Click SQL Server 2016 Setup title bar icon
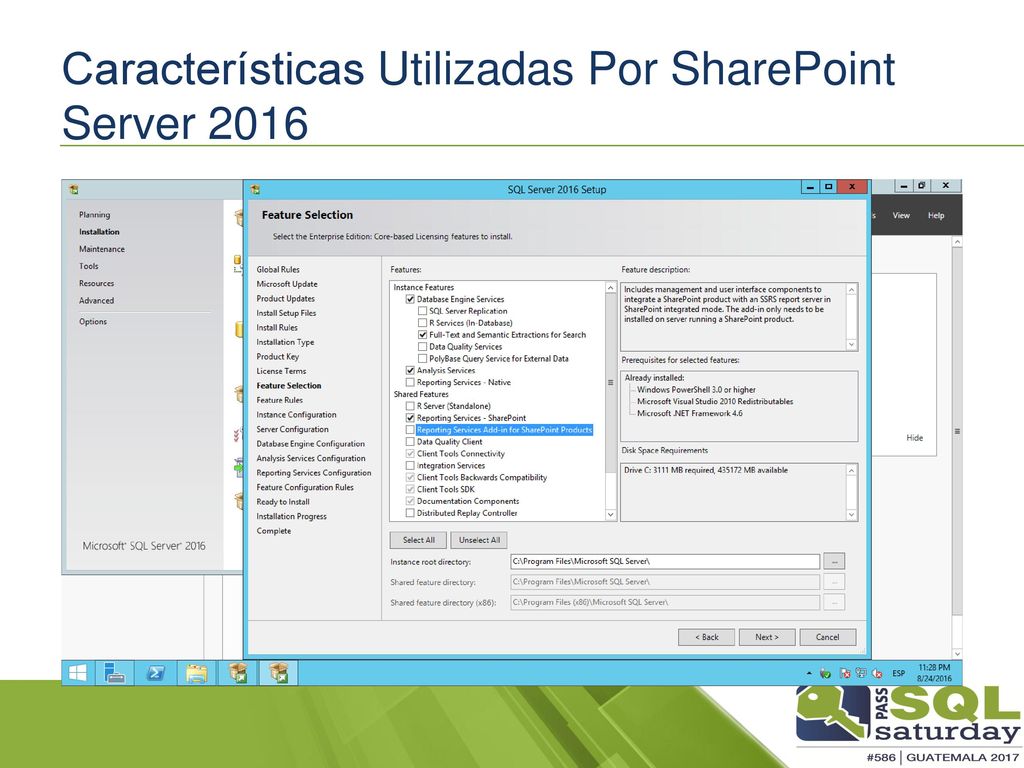The width and height of the screenshot is (1024, 768). pos(255,189)
